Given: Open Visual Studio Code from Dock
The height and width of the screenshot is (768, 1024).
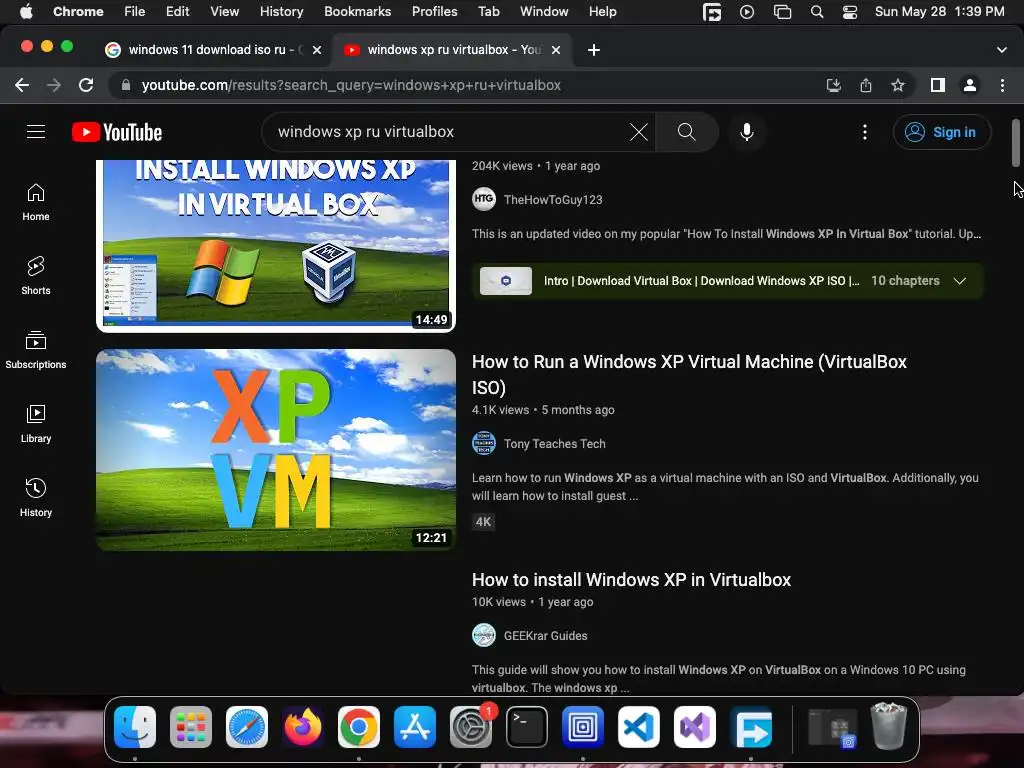Looking at the screenshot, I should pos(639,727).
